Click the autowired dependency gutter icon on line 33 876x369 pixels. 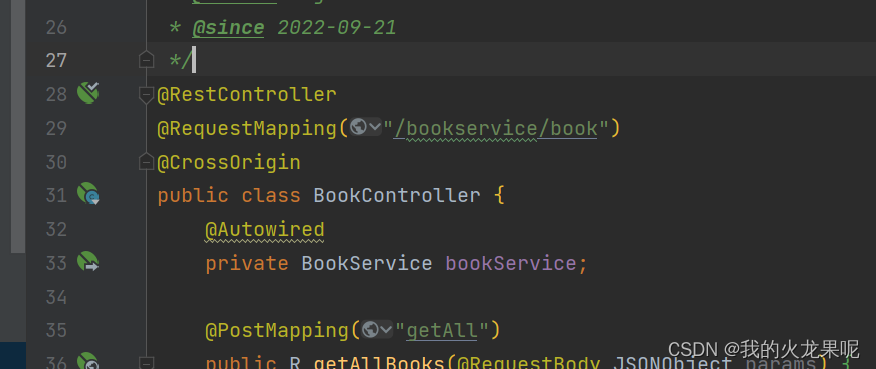(88, 261)
